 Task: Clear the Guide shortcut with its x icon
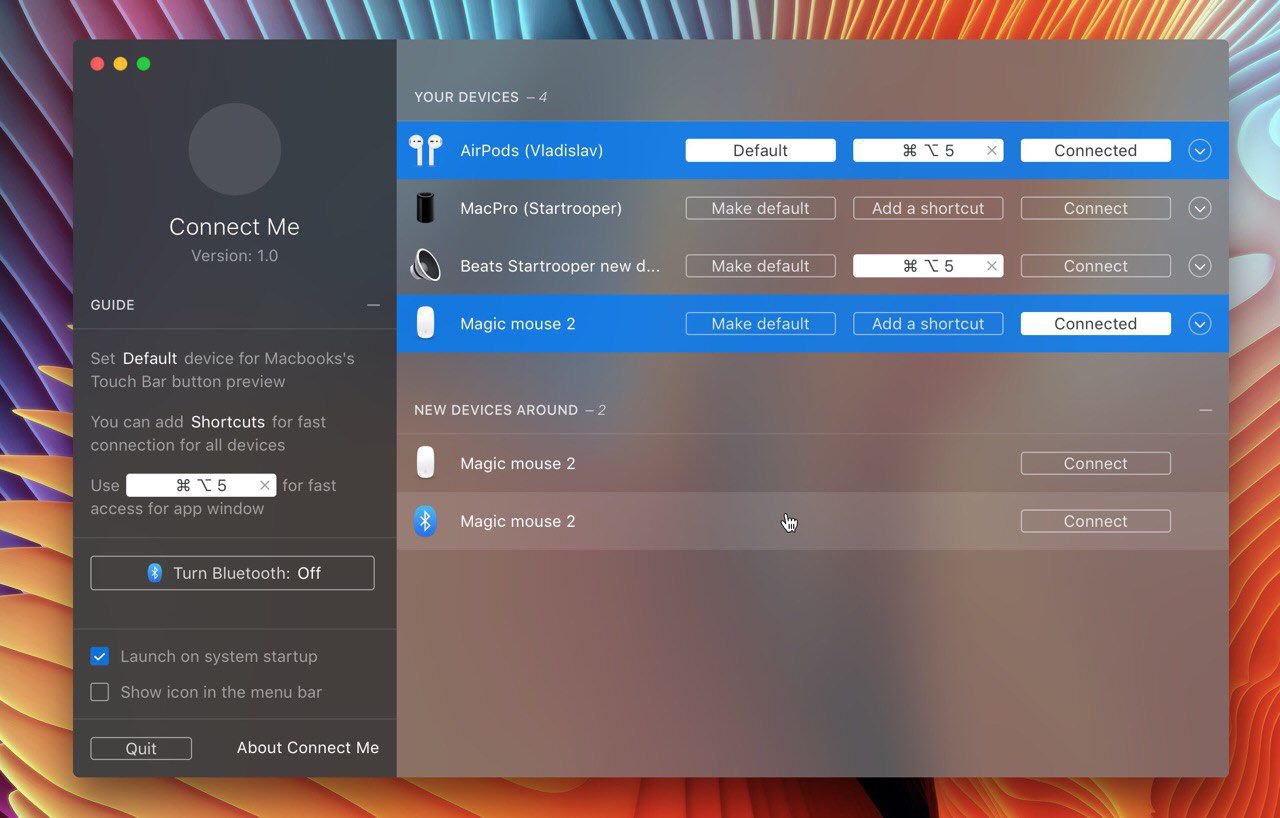click(x=265, y=486)
